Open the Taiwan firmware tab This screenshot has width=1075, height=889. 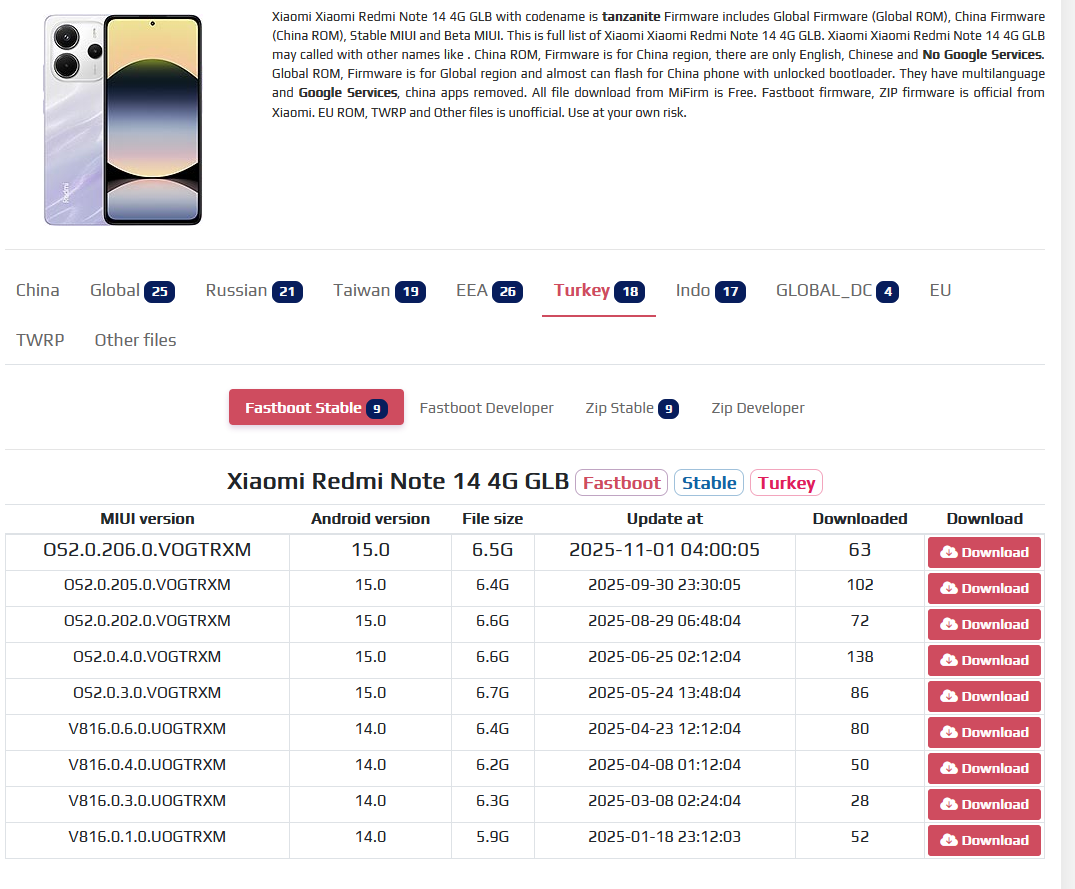tap(378, 291)
